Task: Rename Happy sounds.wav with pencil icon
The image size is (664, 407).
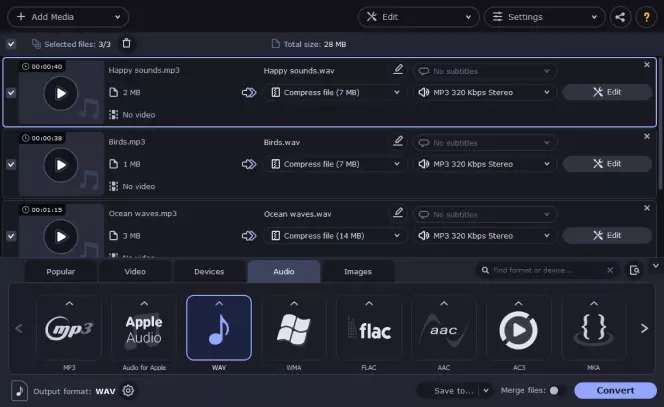Action: [x=398, y=69]
